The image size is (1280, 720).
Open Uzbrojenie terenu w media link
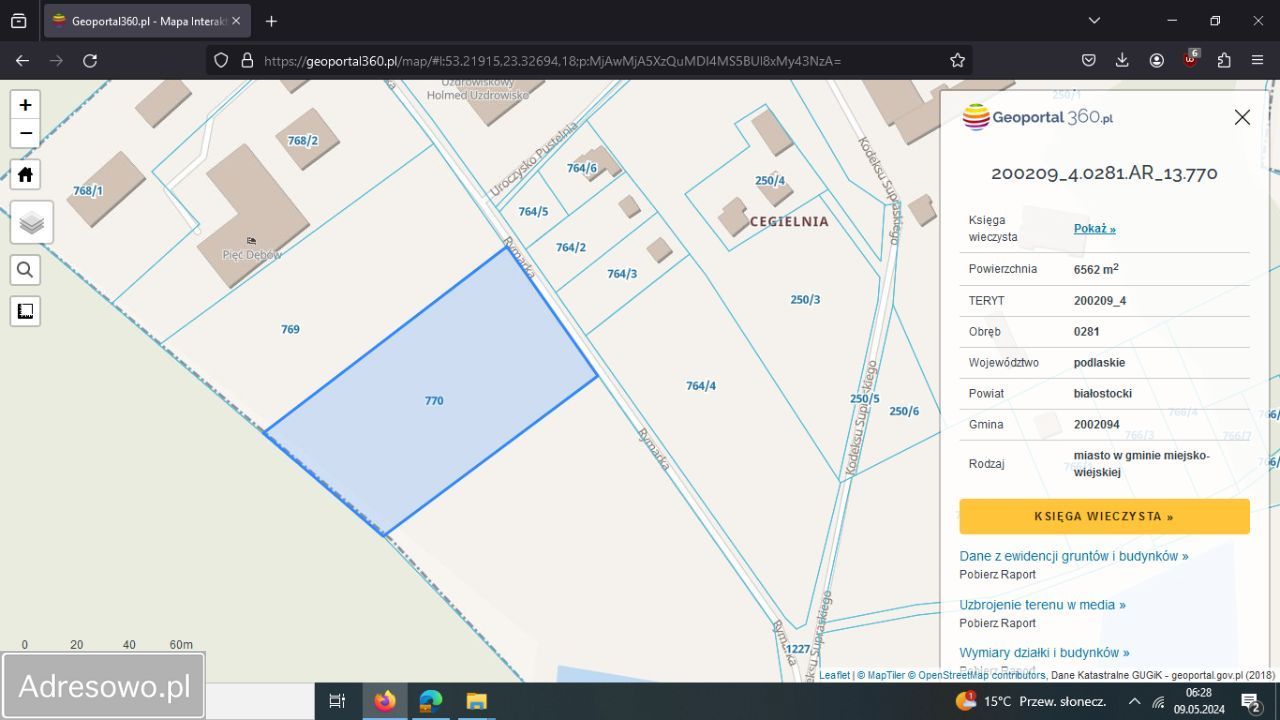click(1042, 604)
